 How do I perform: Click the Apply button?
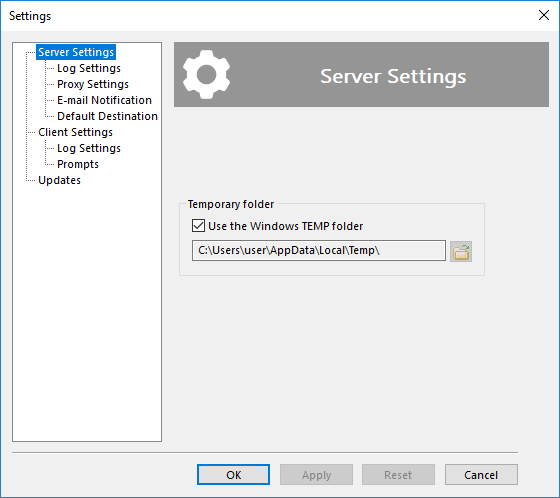pyautogui.click(x=316, y=475)
